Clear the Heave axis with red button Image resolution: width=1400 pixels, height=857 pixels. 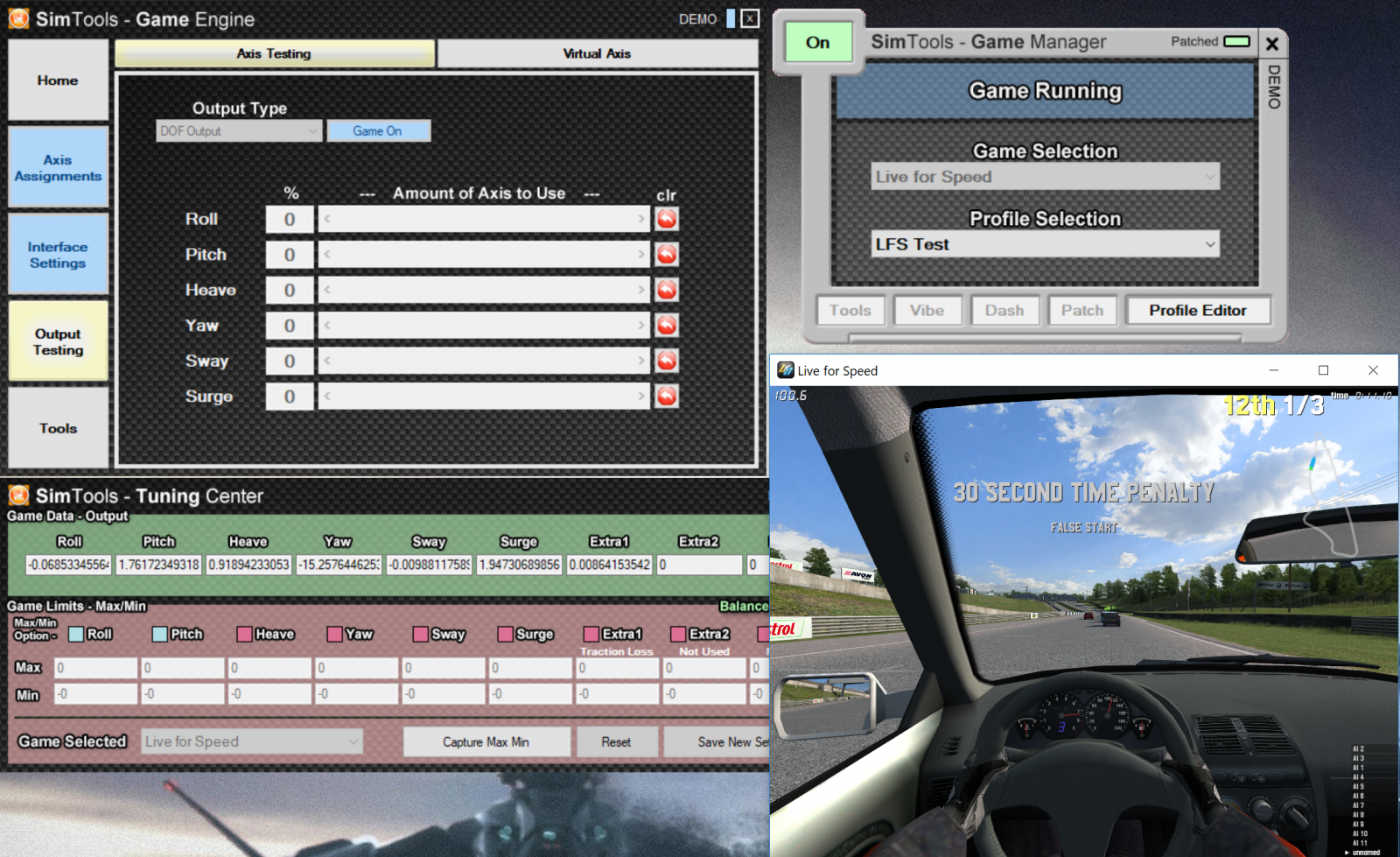(x=667, y=290)
